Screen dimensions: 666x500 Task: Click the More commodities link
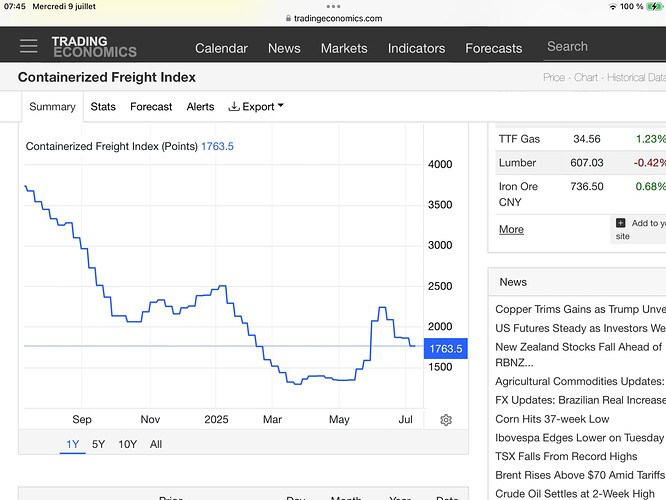[511, 229]
